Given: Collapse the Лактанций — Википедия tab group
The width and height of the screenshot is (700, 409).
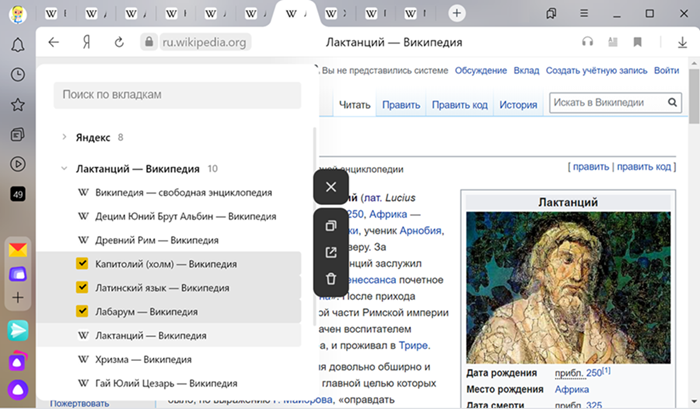Looking at the screenshot, I should [64, 168].
